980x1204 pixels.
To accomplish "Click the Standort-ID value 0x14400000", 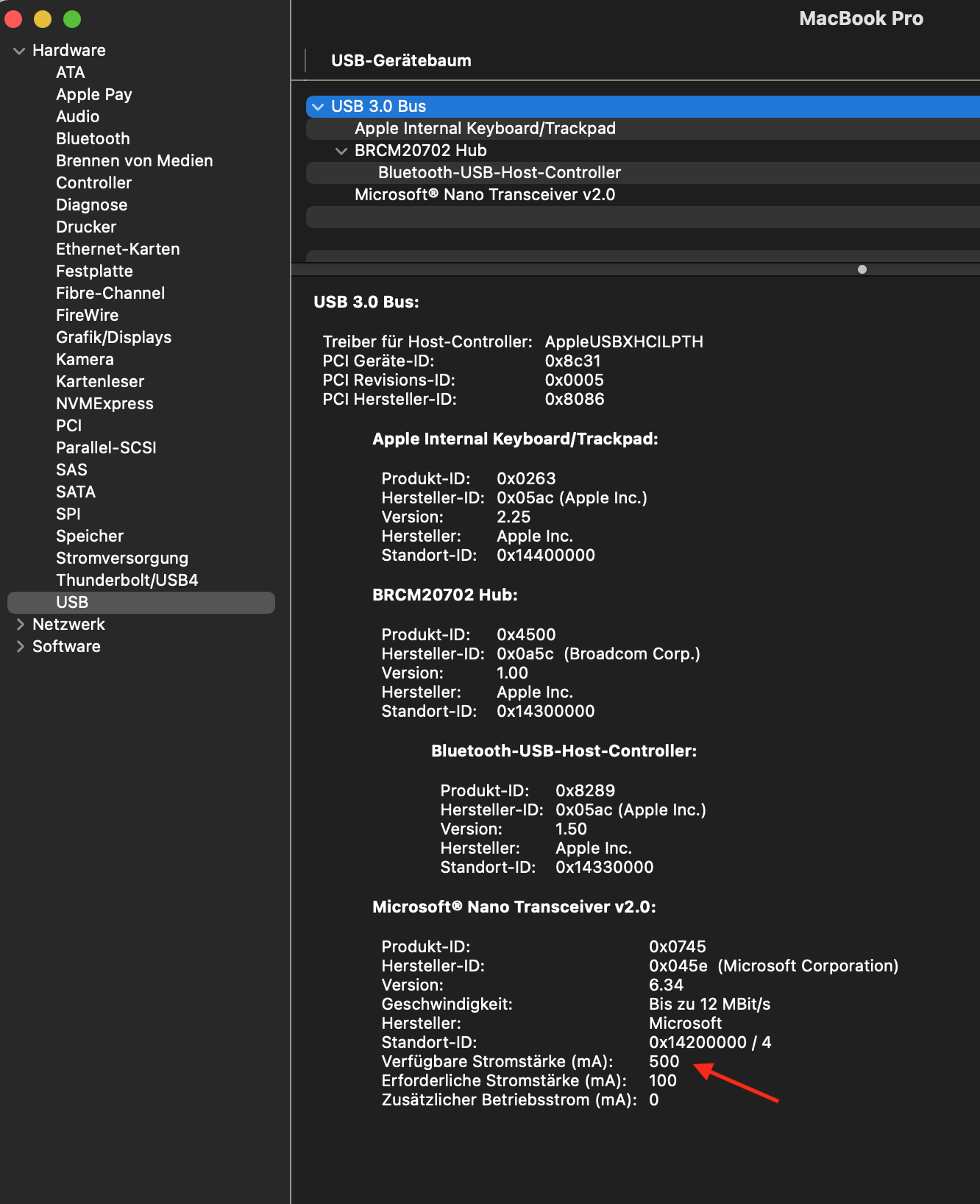I will coord(546,556).
